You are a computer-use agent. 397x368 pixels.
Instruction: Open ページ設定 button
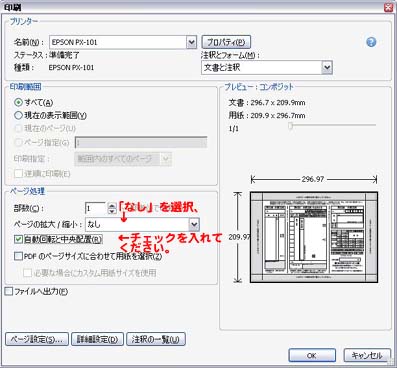[37, 339]
